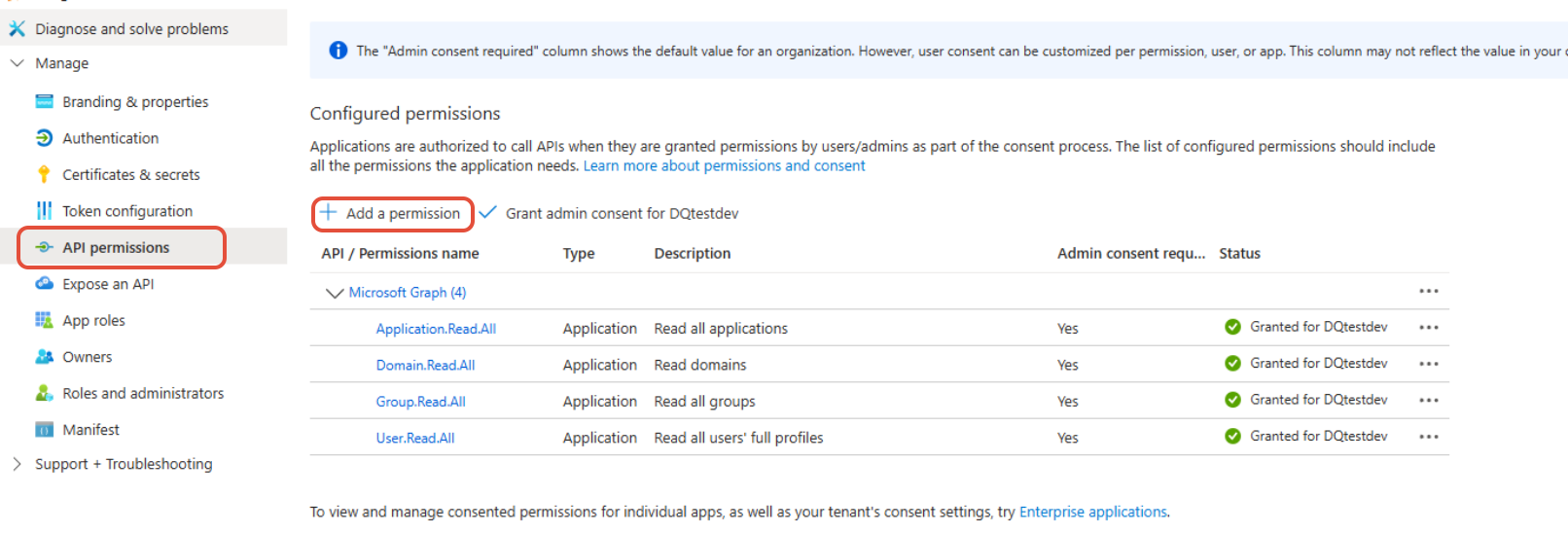Click 'Read all applications' description
This screenshot has width=1568, height=534.
[721, 329]
